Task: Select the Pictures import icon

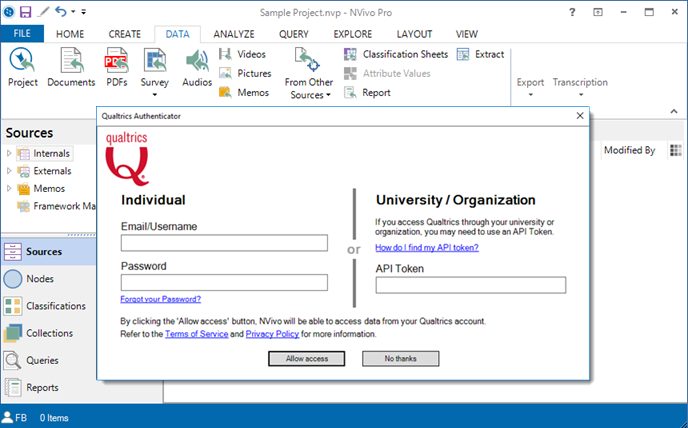Action: pos(226,73)
